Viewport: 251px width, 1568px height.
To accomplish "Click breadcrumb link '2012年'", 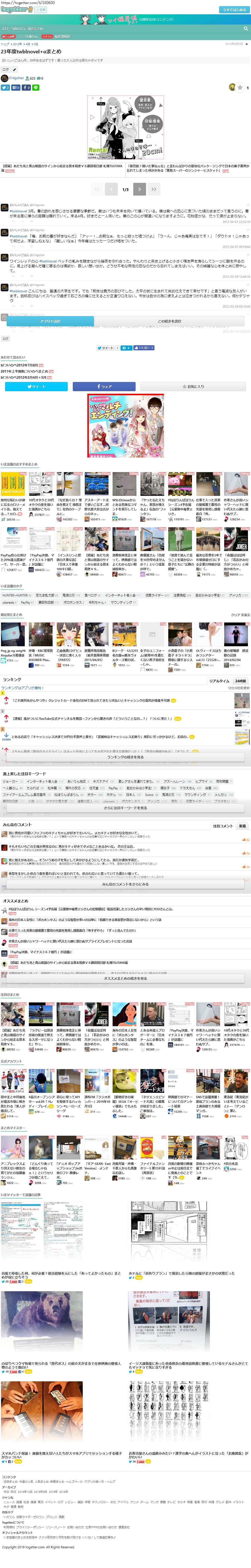I will pos(18,44).
